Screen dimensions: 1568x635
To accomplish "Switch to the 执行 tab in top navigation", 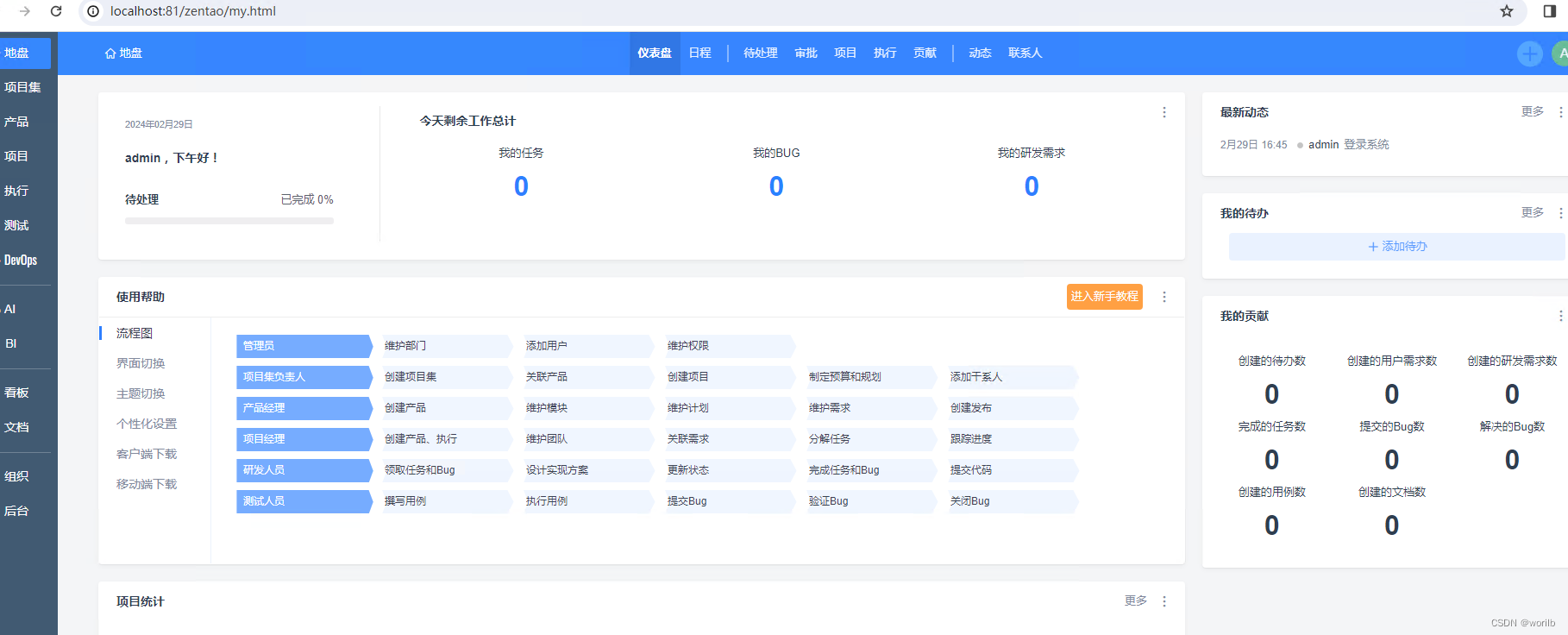I will (x=886, y=53).
